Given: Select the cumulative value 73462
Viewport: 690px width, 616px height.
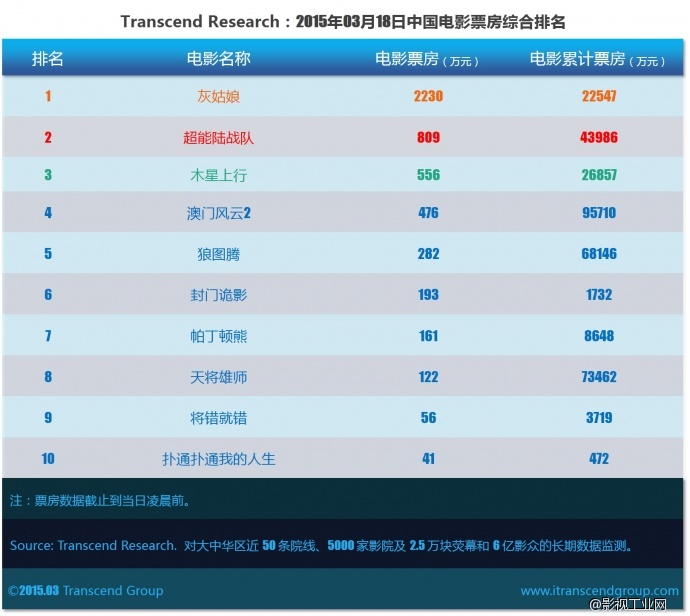Looking at the screenshot, I should 599,377.
